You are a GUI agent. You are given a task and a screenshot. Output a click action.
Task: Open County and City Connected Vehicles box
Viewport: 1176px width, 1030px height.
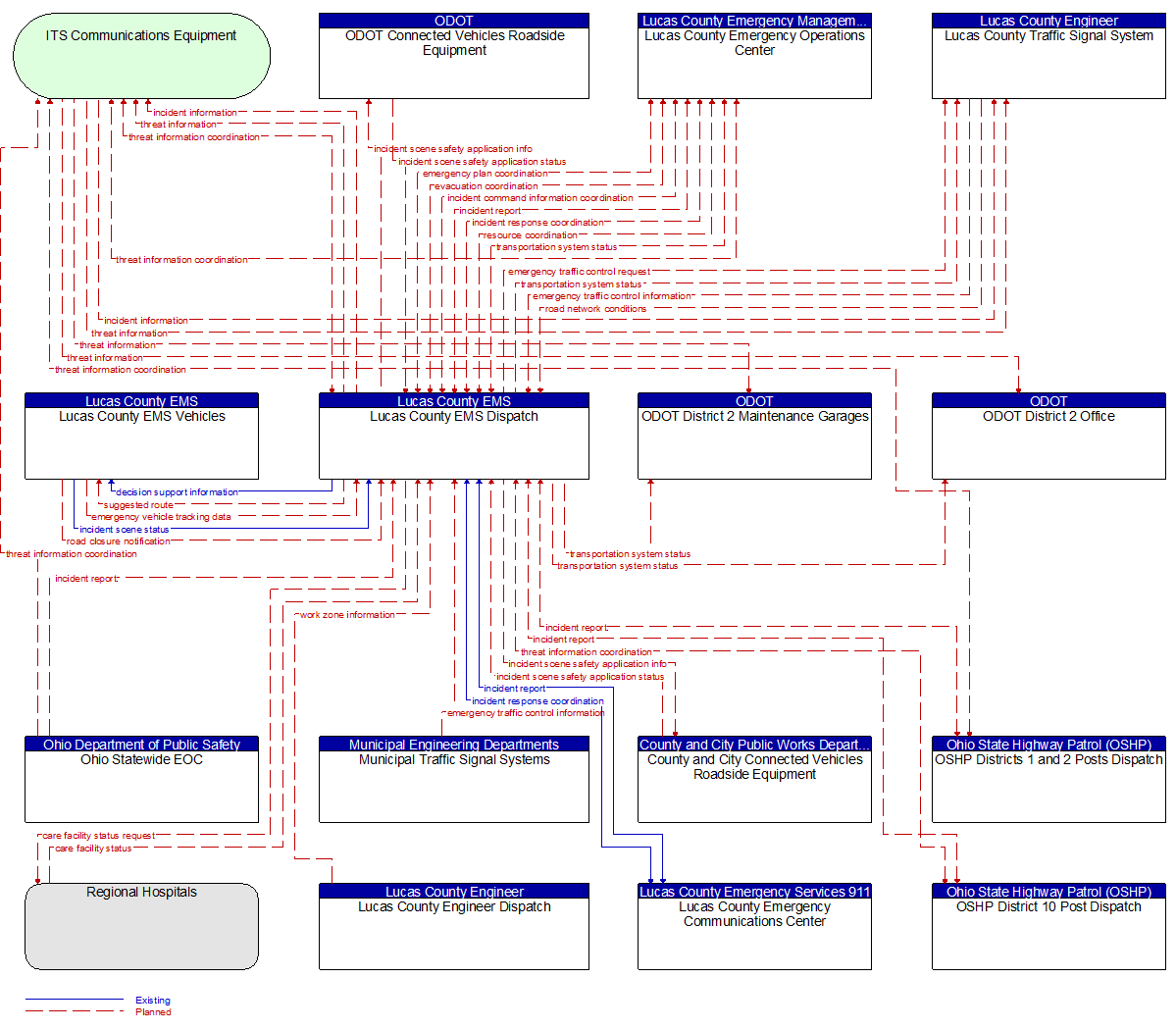[754, 780]
